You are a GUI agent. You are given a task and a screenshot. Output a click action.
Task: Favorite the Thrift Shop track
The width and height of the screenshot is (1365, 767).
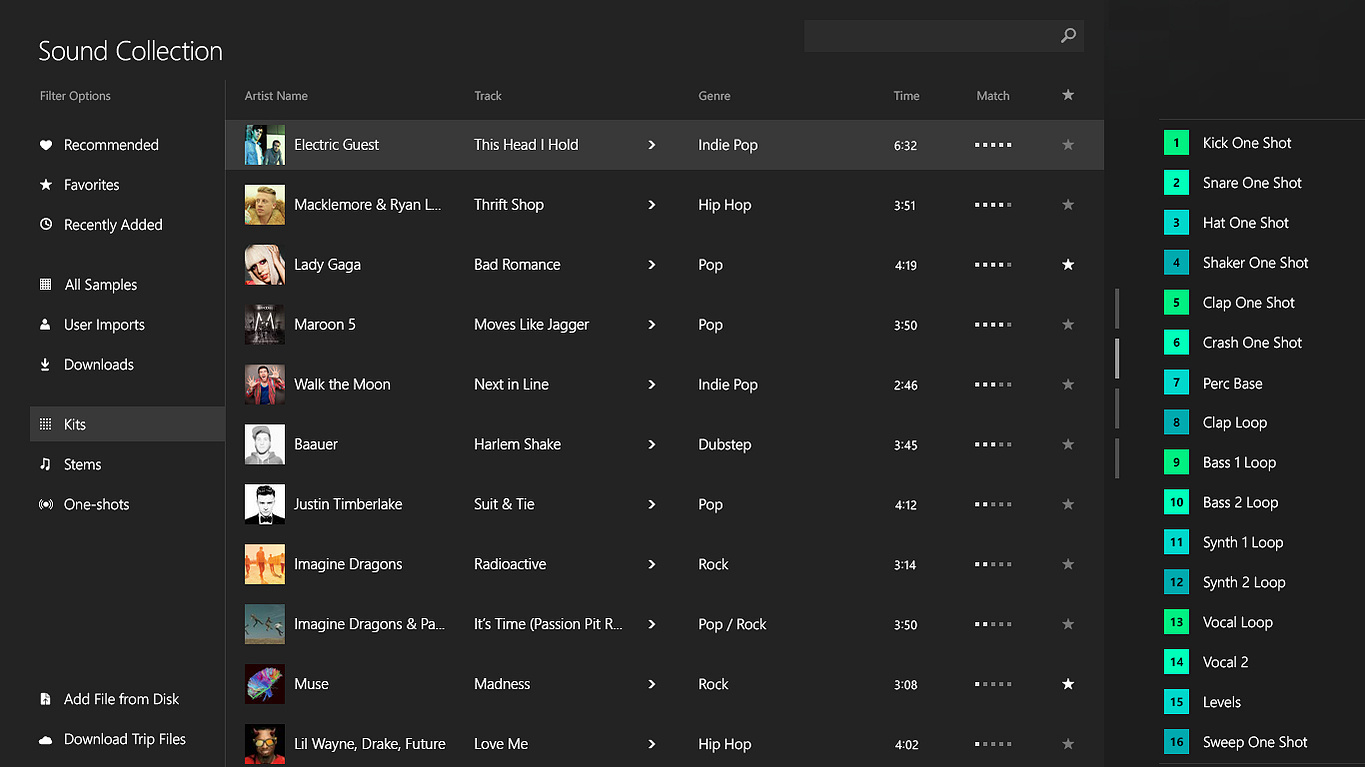click(1068, 205)
